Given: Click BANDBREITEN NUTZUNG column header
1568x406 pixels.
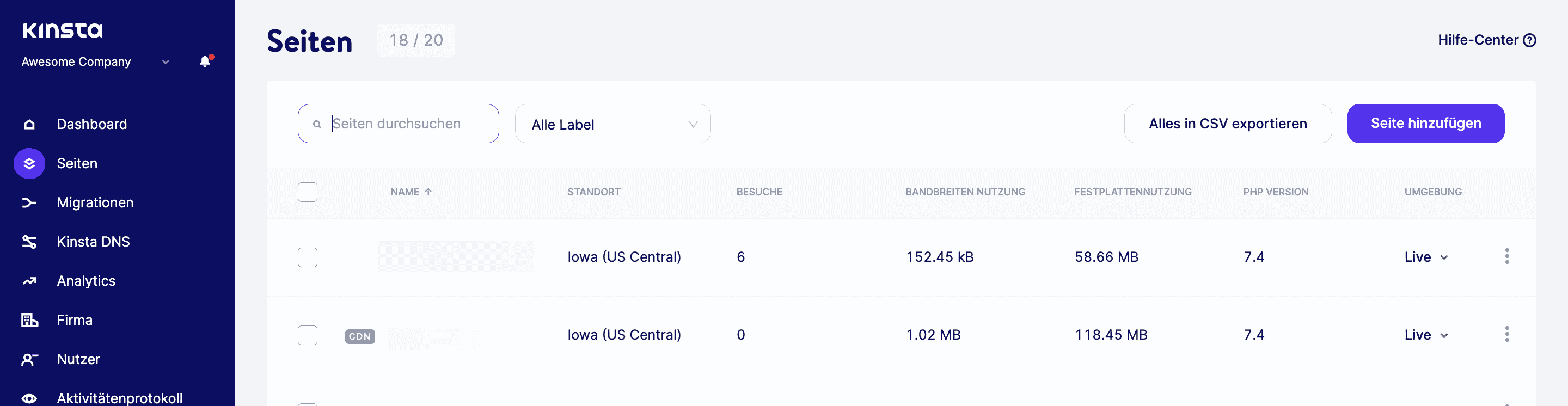Looking at the screenshot, I should tap(965, 192).
